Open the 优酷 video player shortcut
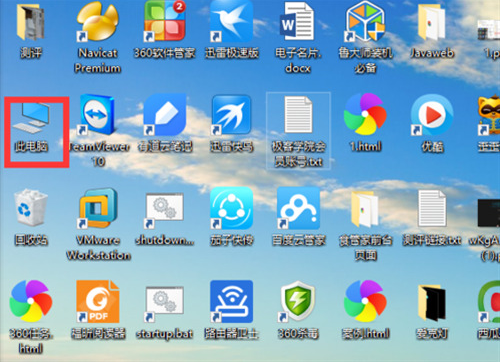Screen dimensions: 501x362 point(432,115)
